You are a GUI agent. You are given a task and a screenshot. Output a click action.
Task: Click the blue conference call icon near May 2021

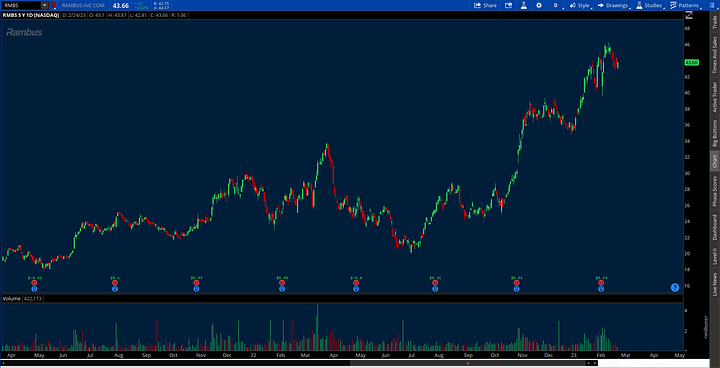click(34, 289)
